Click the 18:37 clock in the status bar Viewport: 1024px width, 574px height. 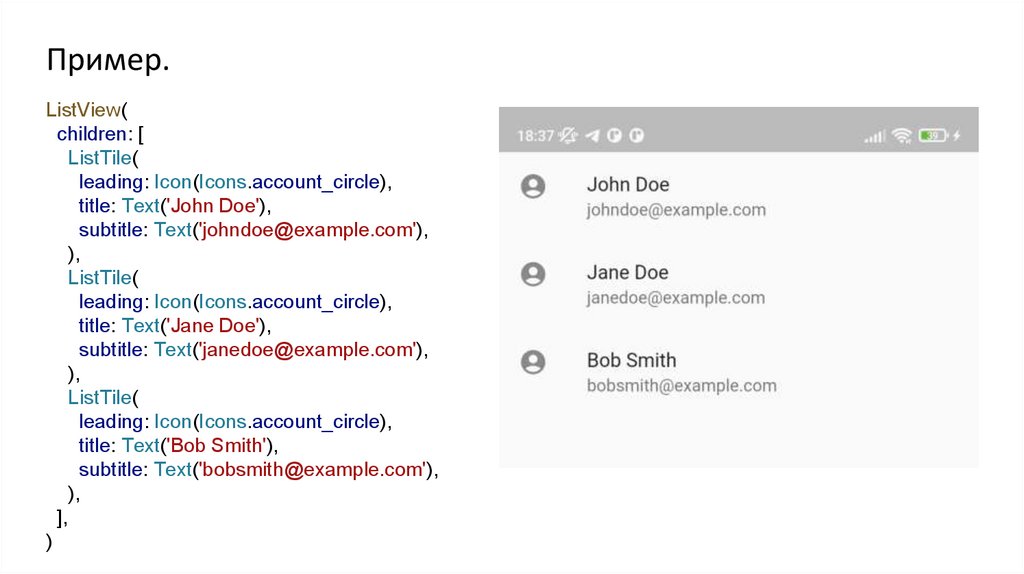coord(535,136)
